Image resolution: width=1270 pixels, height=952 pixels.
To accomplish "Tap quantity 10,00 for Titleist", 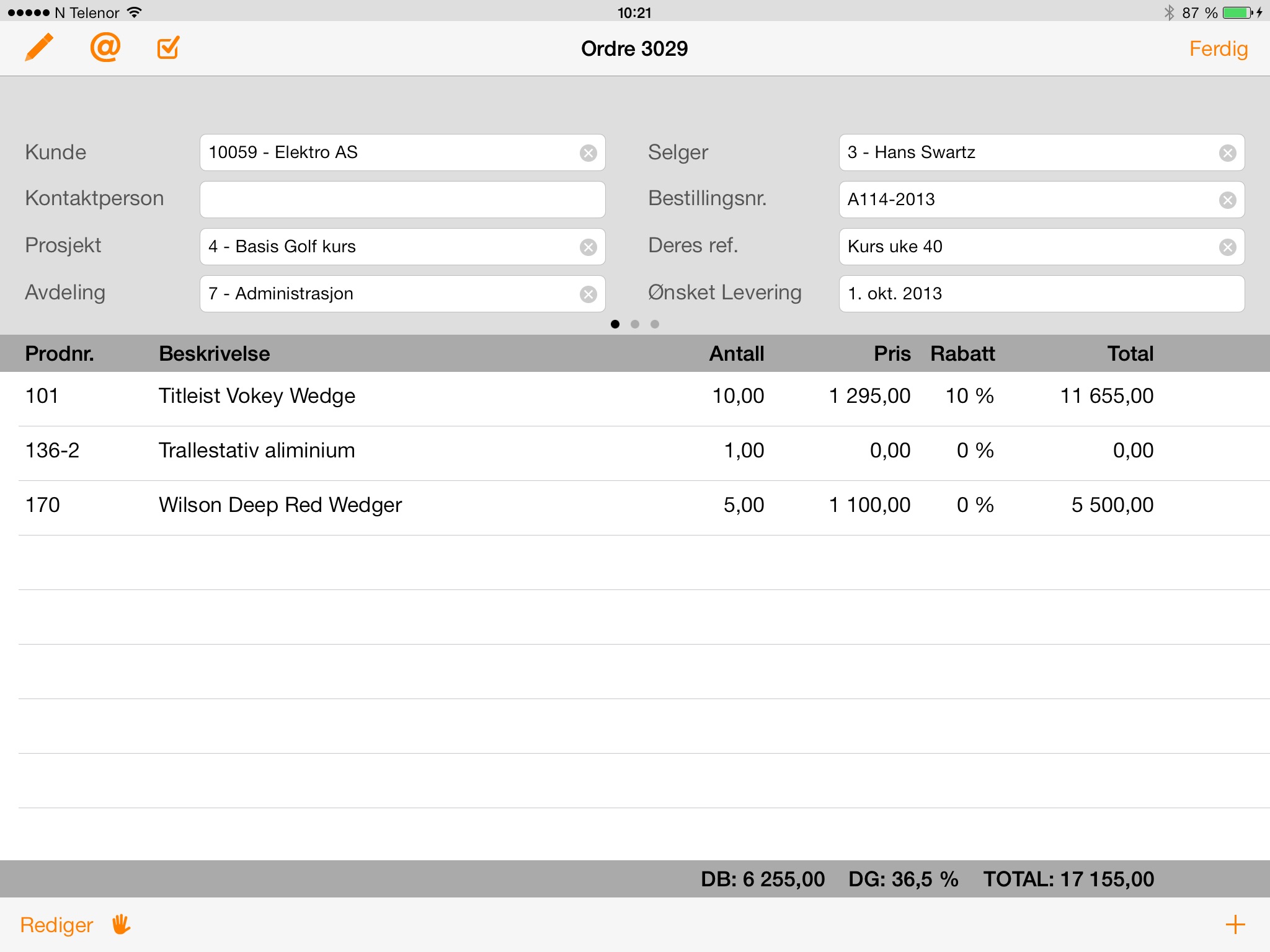I will coord(738,395).
